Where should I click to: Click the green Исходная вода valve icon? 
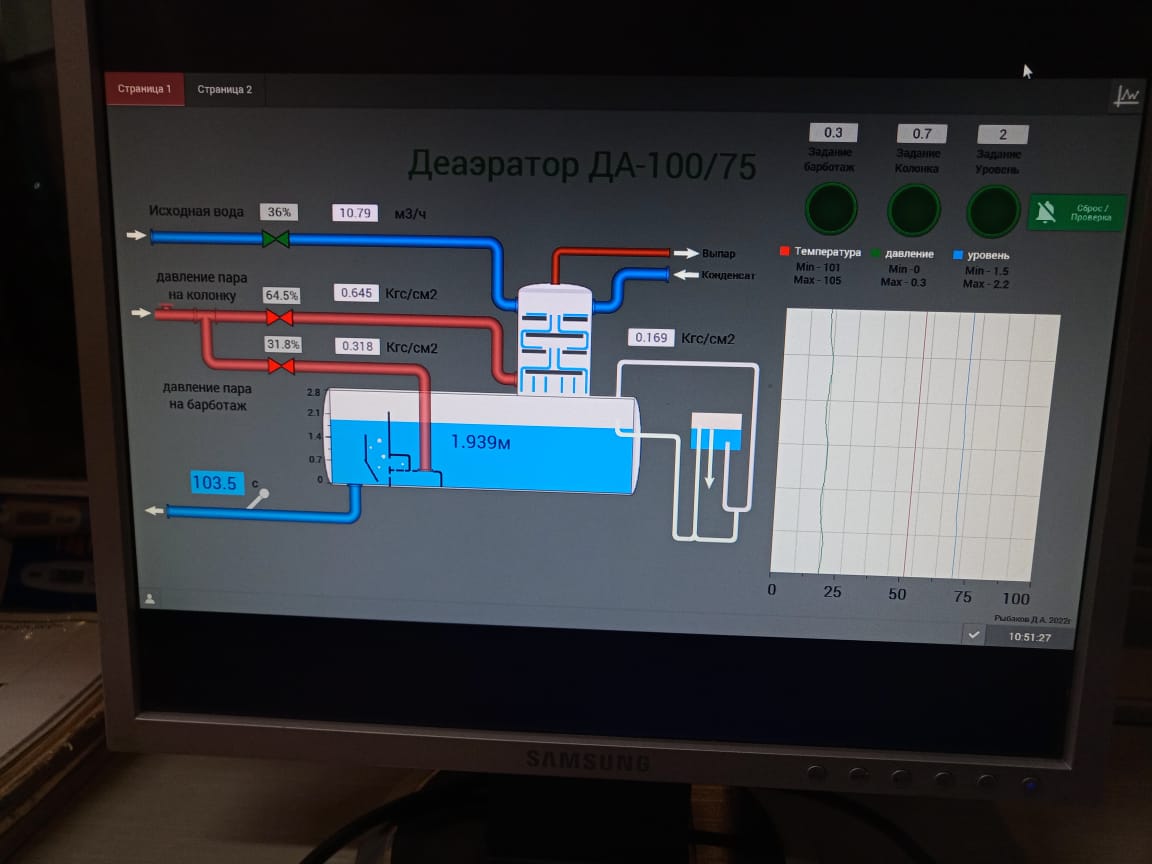point(276,239)
